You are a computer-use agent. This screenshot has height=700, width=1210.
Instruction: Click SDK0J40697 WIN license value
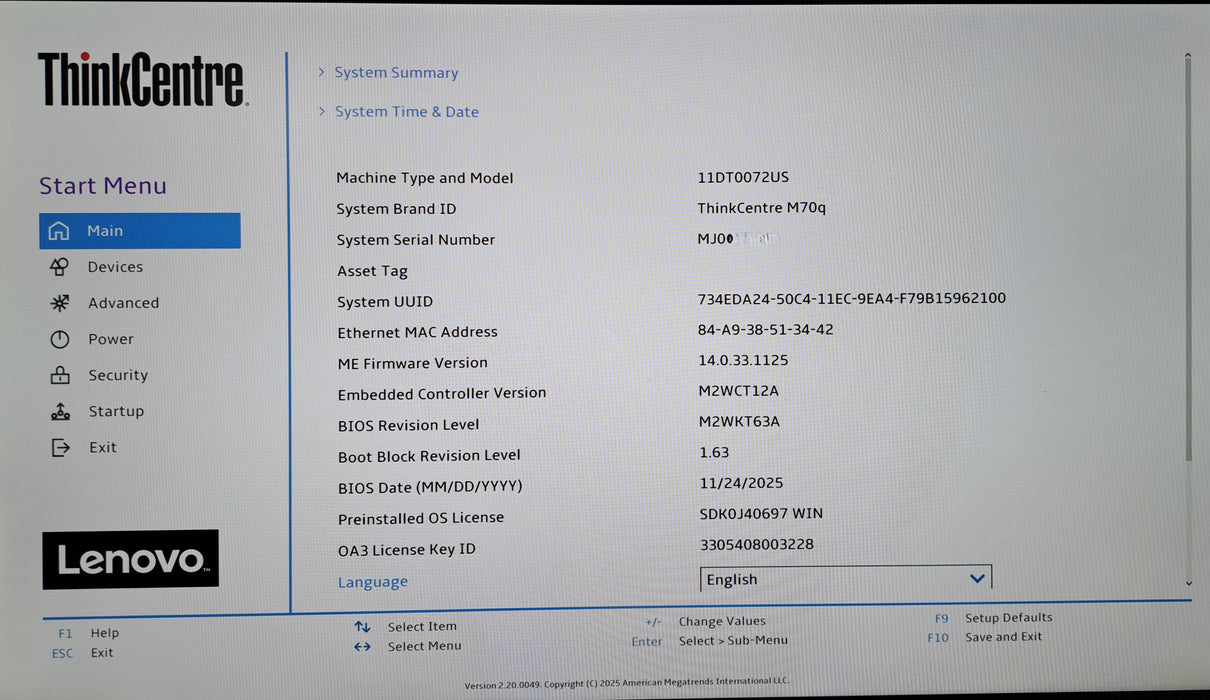pyautogui.click(x=762, y=513)
